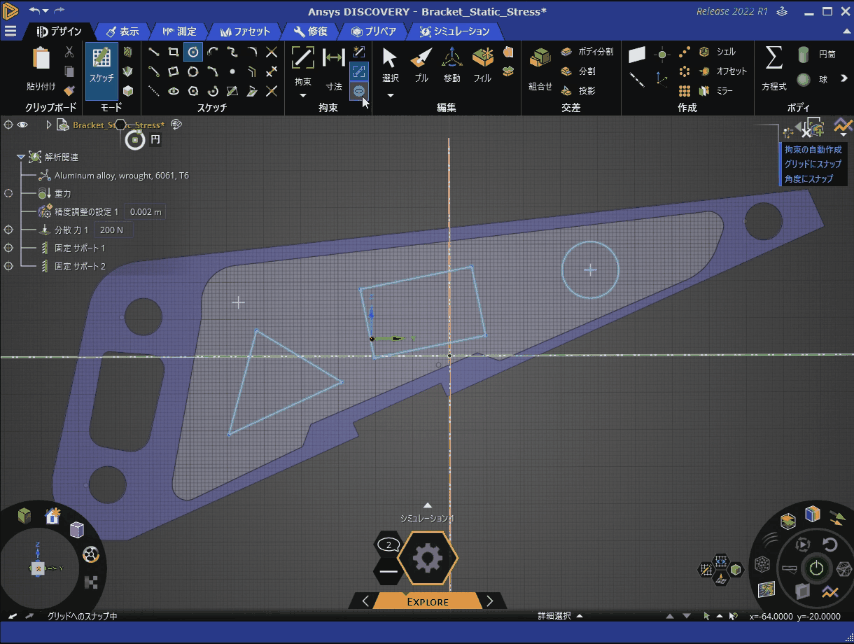
Task: Toggle the circle next to 重力
Action: click(8, 193)
